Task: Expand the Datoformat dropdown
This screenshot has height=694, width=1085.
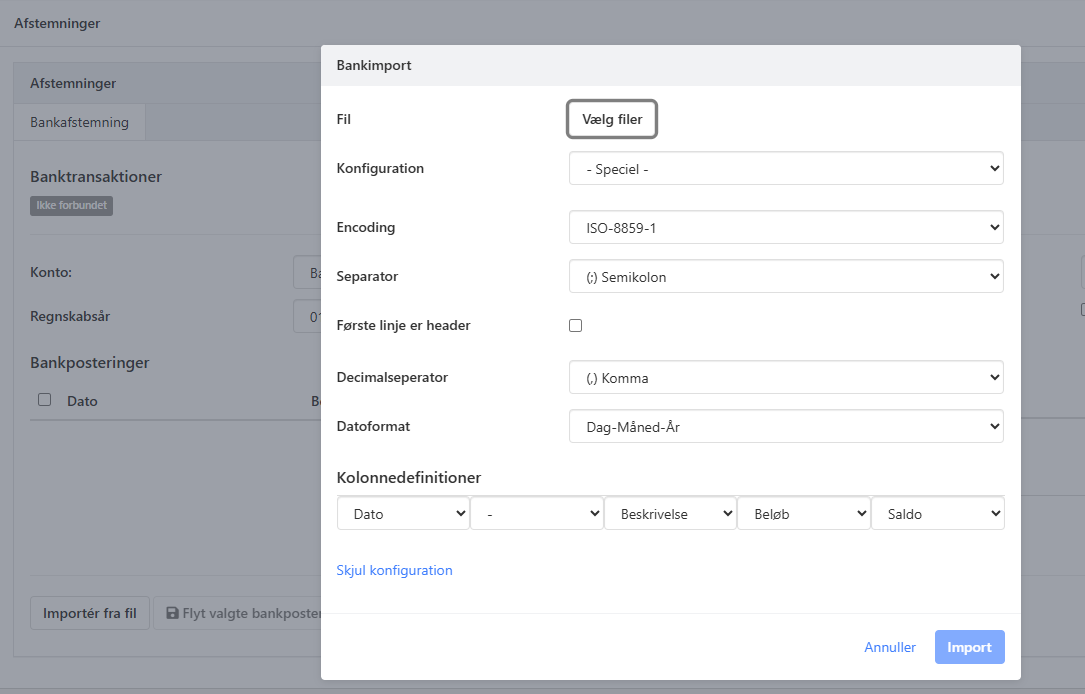Action: point(785,426)
